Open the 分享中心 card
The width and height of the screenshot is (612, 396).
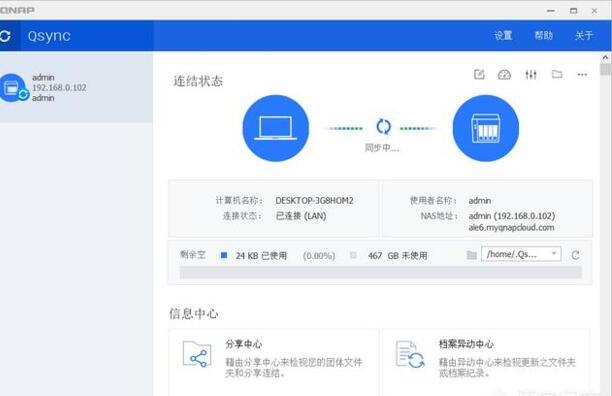(274, 362)
